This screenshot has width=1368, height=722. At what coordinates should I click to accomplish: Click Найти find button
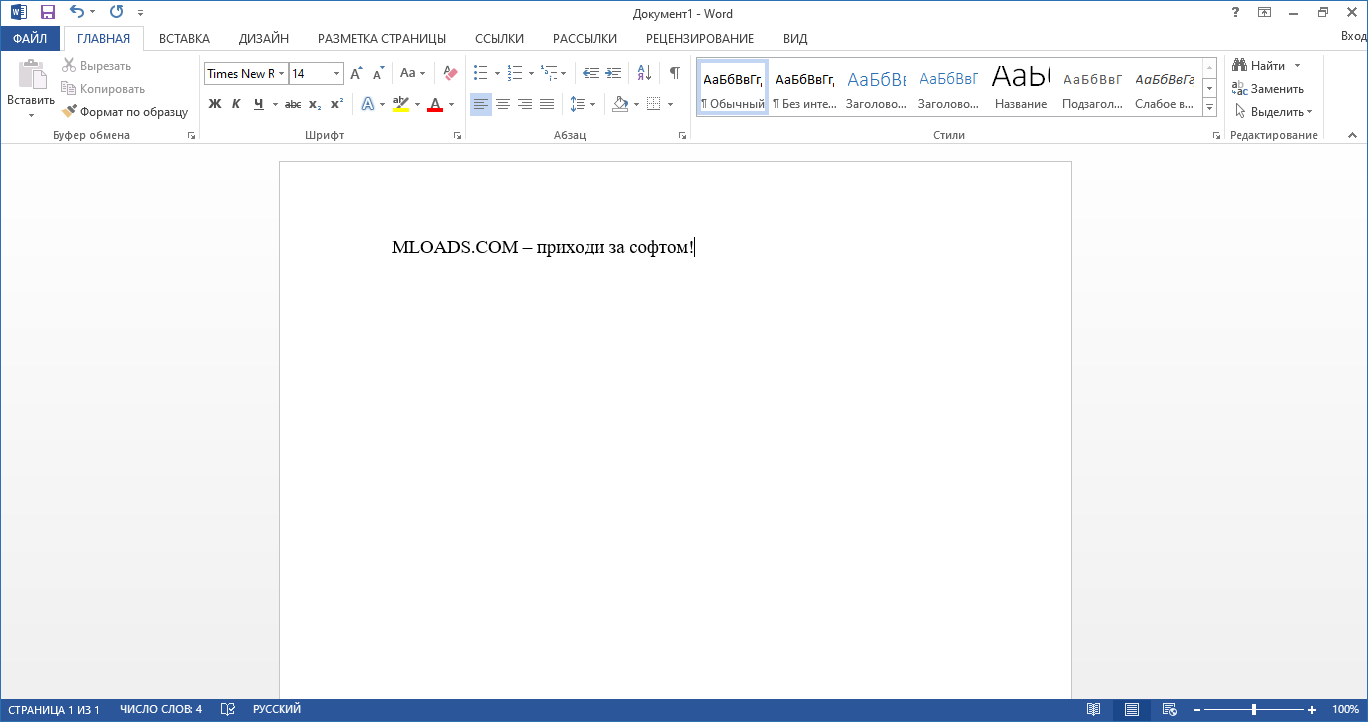click(1259, 66)
